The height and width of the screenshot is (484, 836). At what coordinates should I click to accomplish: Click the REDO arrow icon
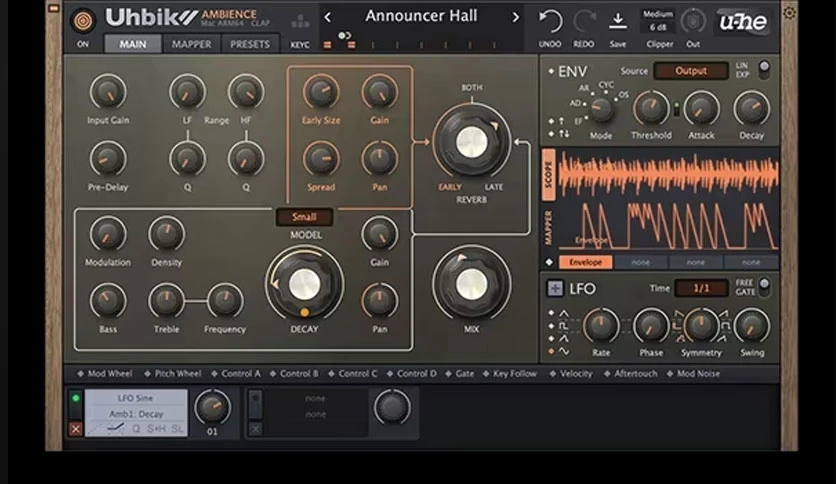tap(584, 22)
